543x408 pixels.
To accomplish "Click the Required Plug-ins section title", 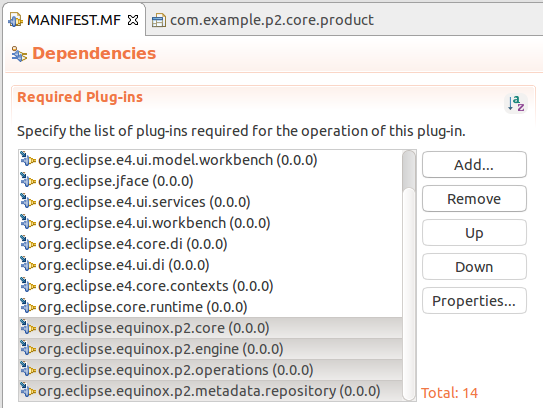I will (x=80, y=97).
